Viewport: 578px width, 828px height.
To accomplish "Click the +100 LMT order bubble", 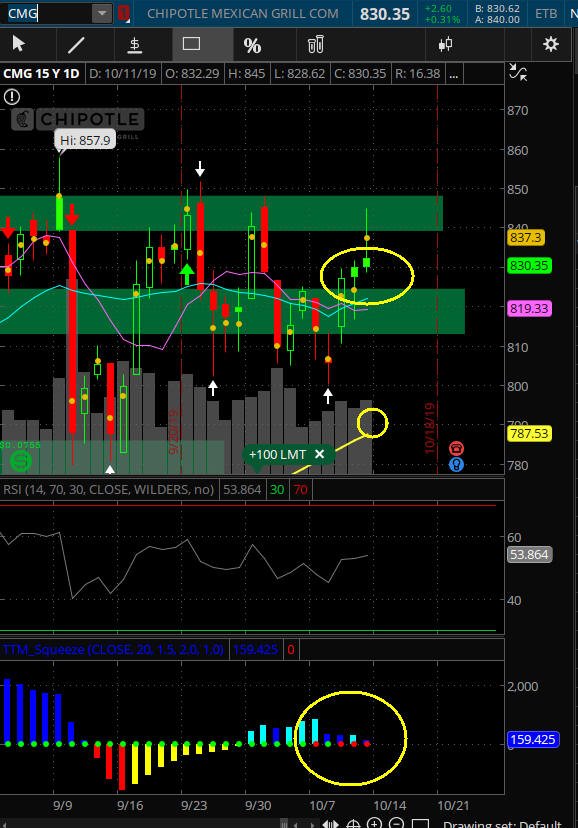I will click(x=277, y=455).
